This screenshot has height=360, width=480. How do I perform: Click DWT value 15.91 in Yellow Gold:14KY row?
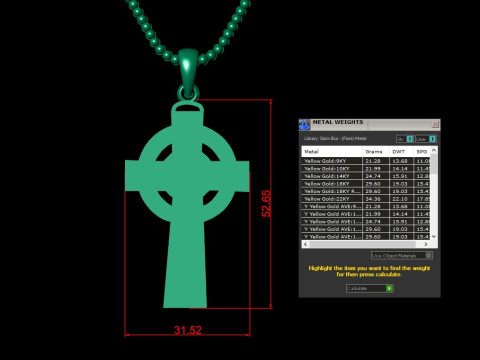tap(400, 176)
